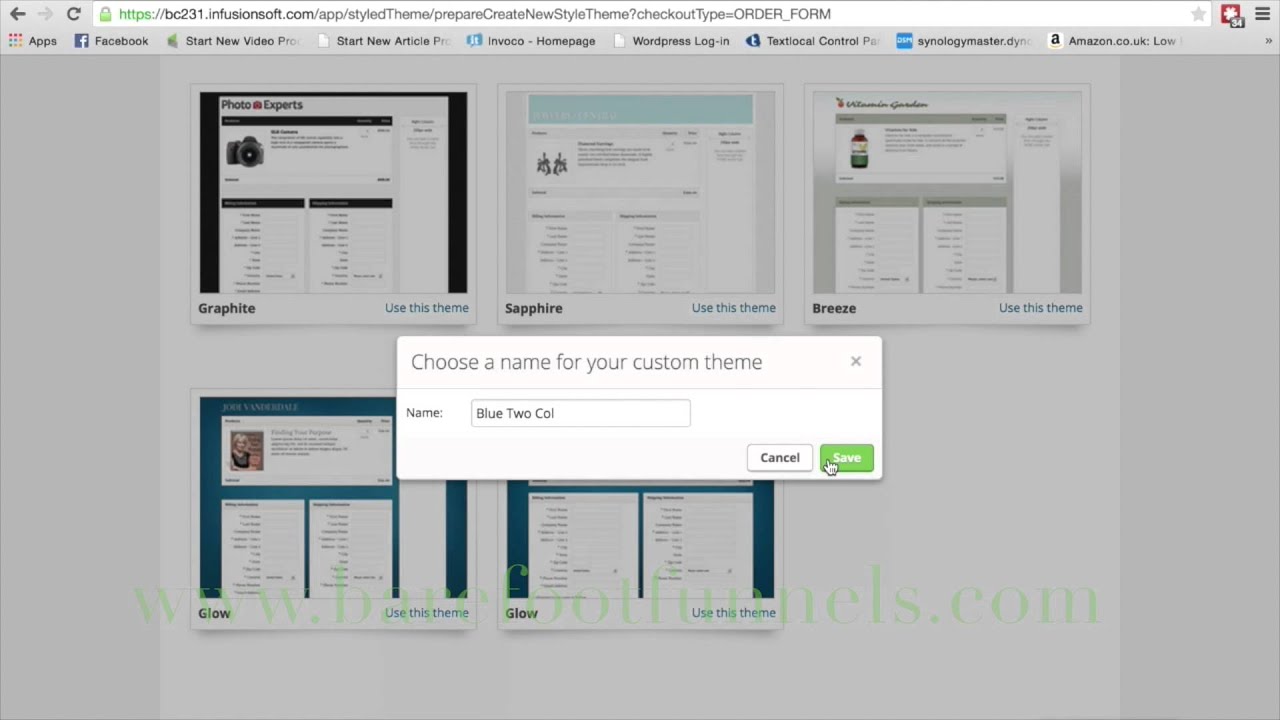The image size is (1280, 720).
Task: Click the Sapphire theme name label
Action: point(534,308)
